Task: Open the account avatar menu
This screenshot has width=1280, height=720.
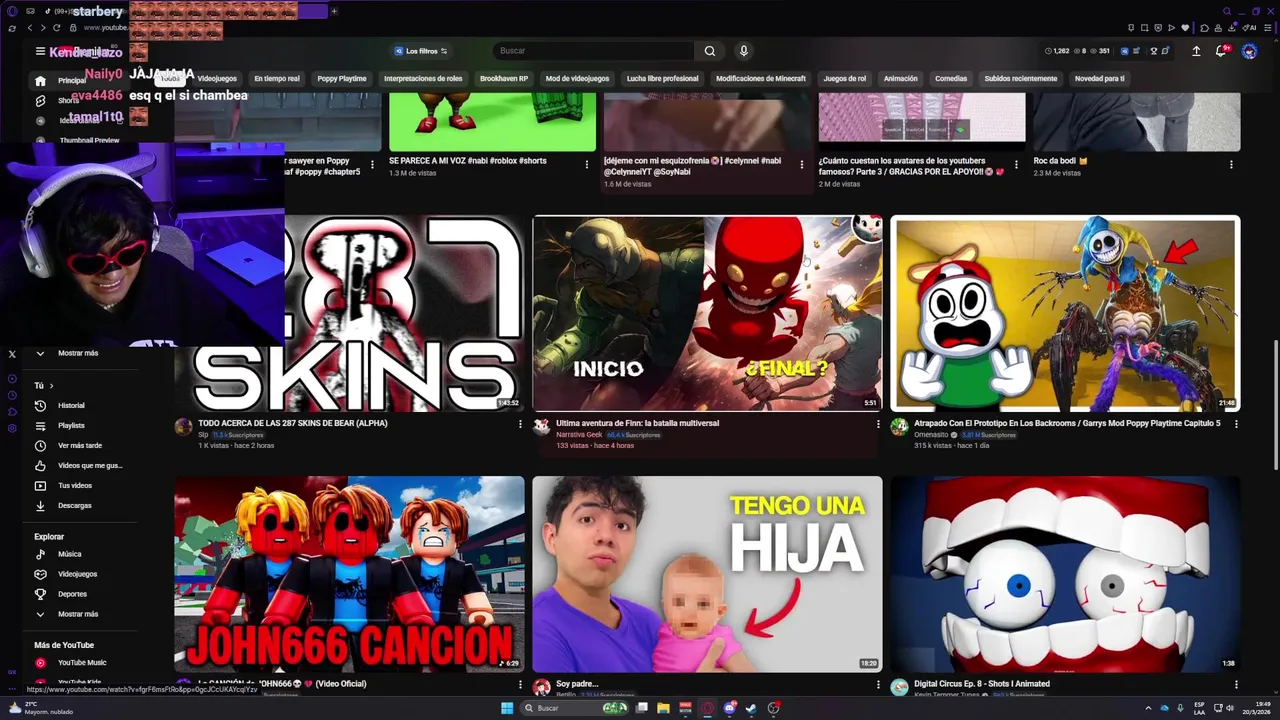Action: click(x=1249, y=51)
